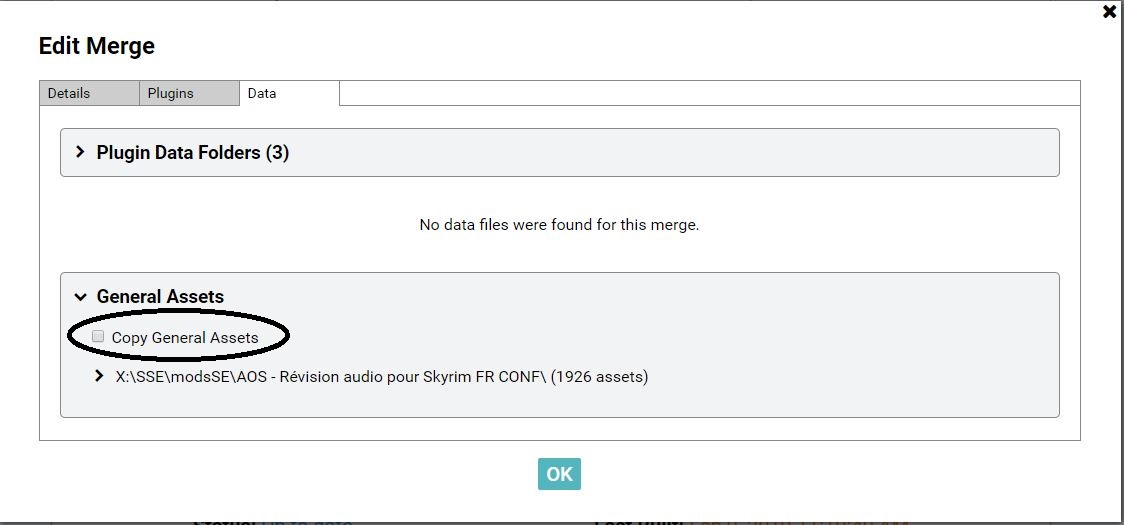Confirm the merge edits with OK

coord(559,474)
